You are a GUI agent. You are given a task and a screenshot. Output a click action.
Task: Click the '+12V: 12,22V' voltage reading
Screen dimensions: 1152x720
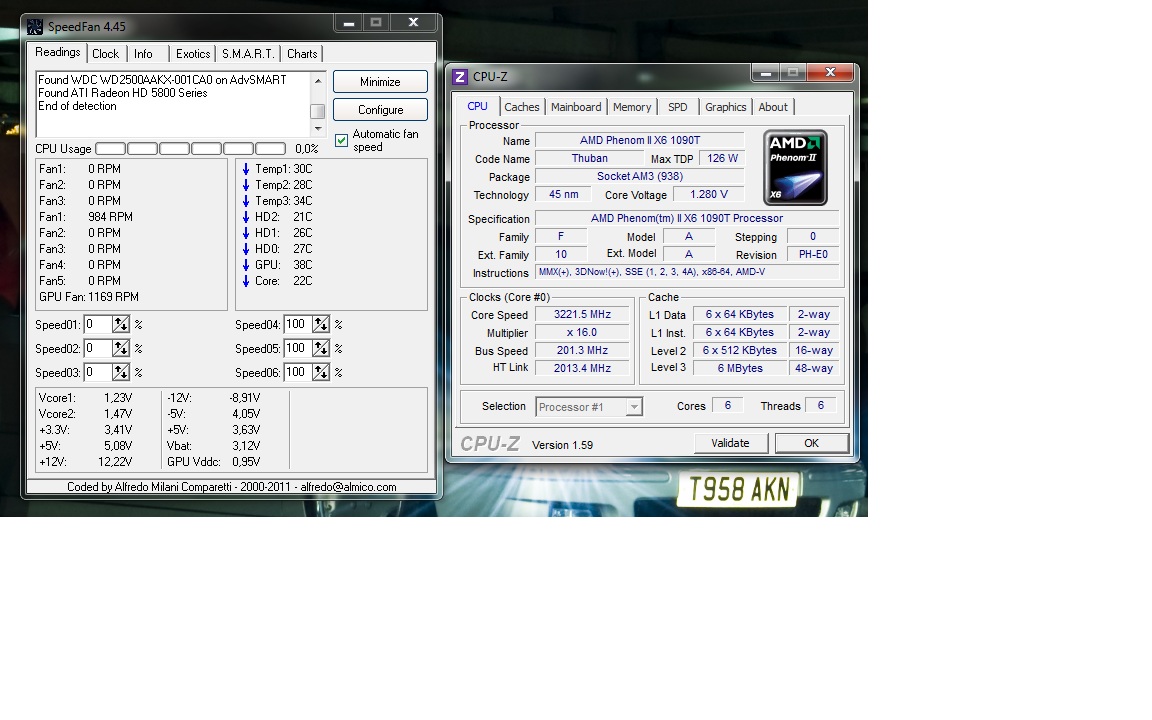(85, 462)
